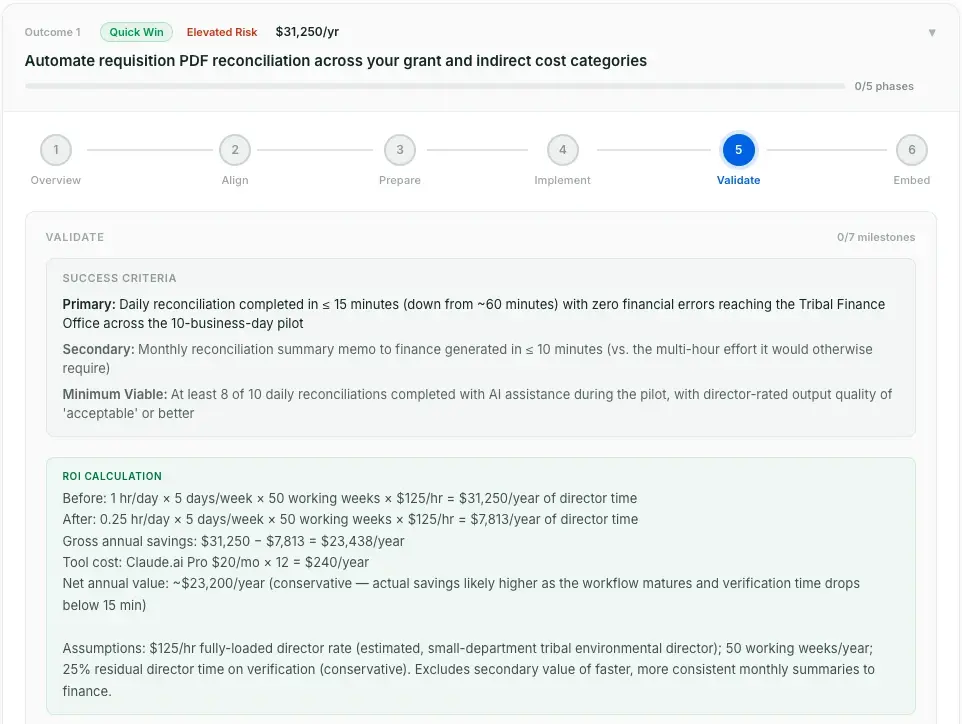962x724 pixels.
Task: Select the Align phase step
Action: coord(235,150)
